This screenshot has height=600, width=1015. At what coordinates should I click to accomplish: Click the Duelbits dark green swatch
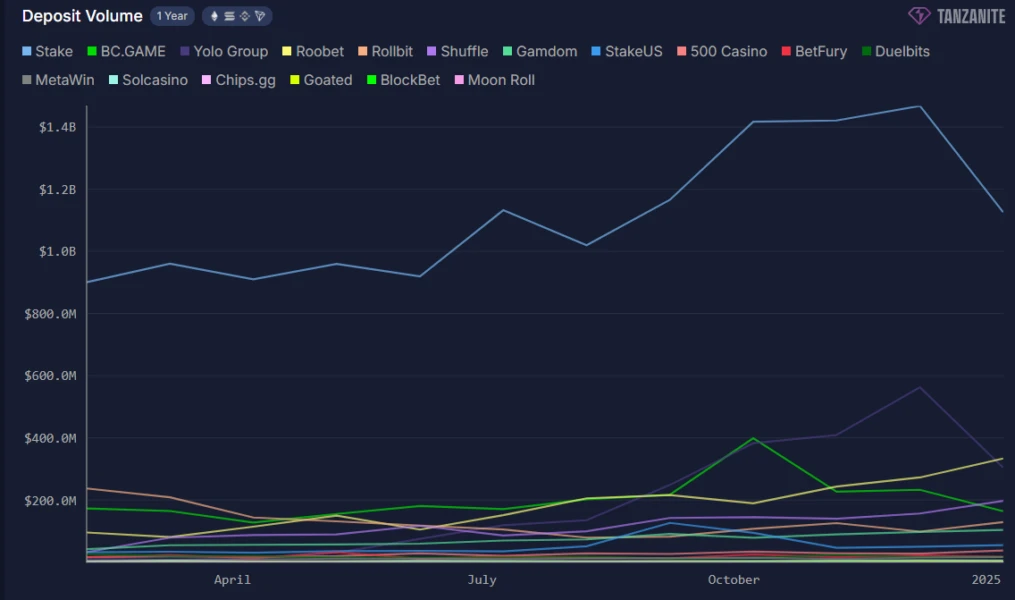[866, 51]
